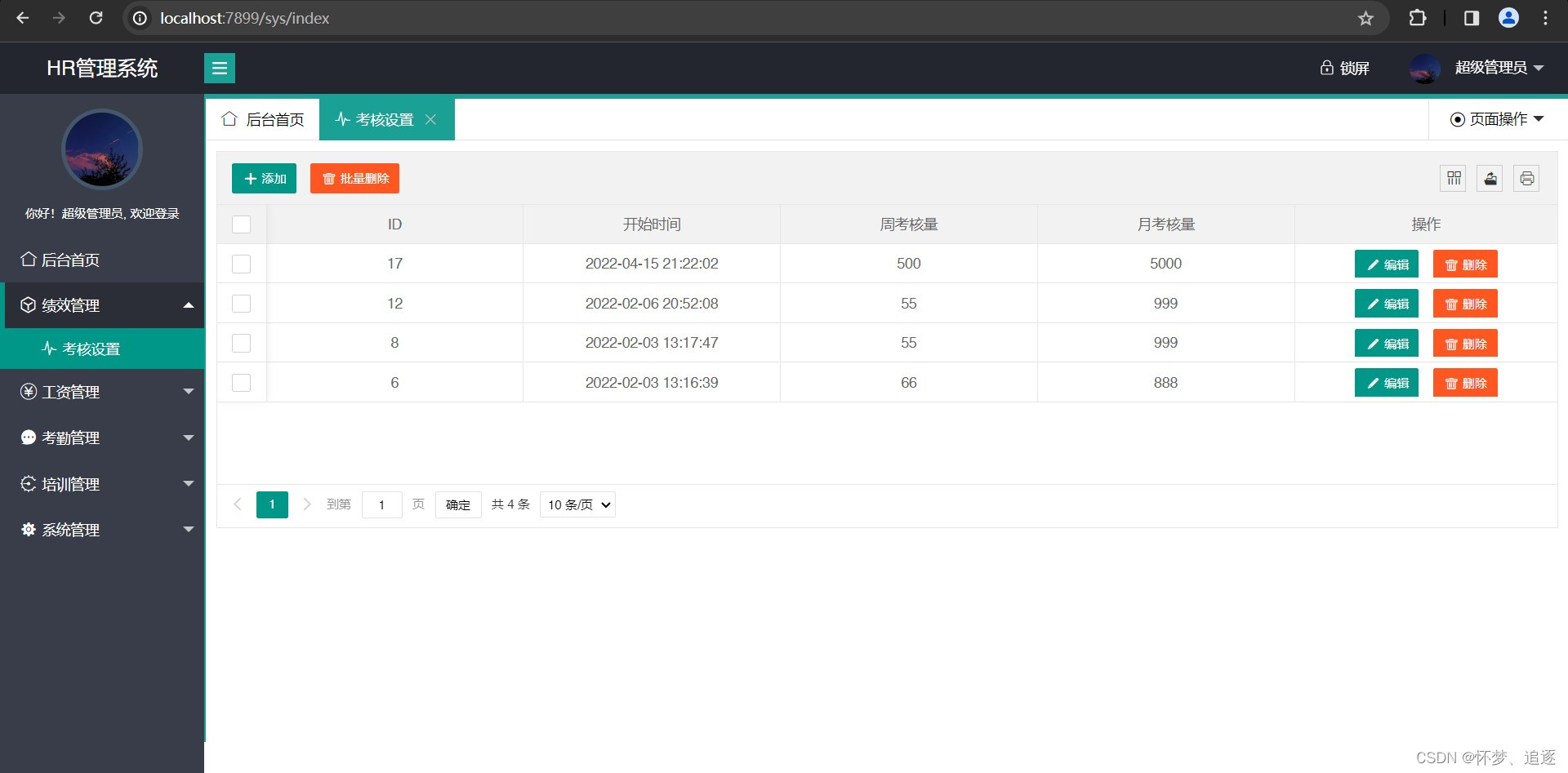Expand the 系统管理 menu group
Screen dimensions: 1568x773
pyautogui.click(x=102, y=530)
